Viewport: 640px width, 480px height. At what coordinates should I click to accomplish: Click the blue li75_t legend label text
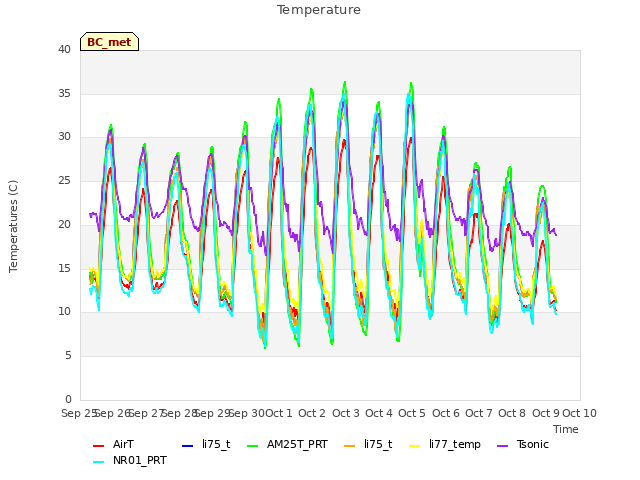point(216,444)
